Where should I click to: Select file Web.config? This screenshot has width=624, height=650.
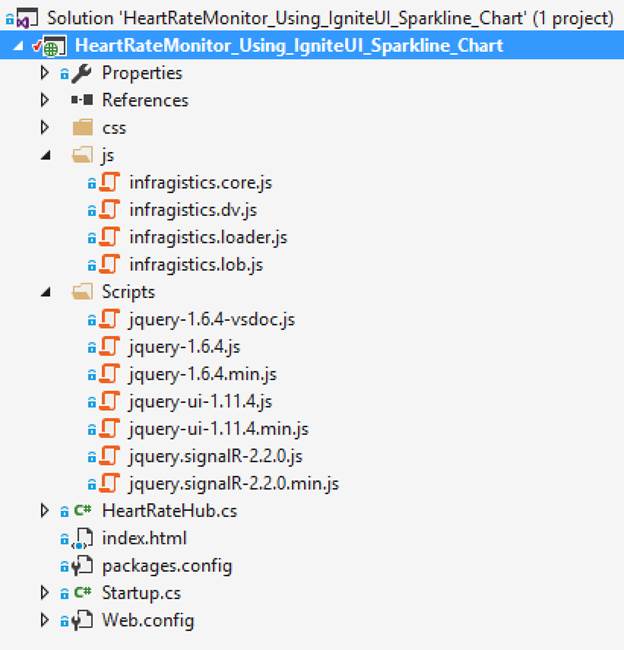click(x=148, y=621)
